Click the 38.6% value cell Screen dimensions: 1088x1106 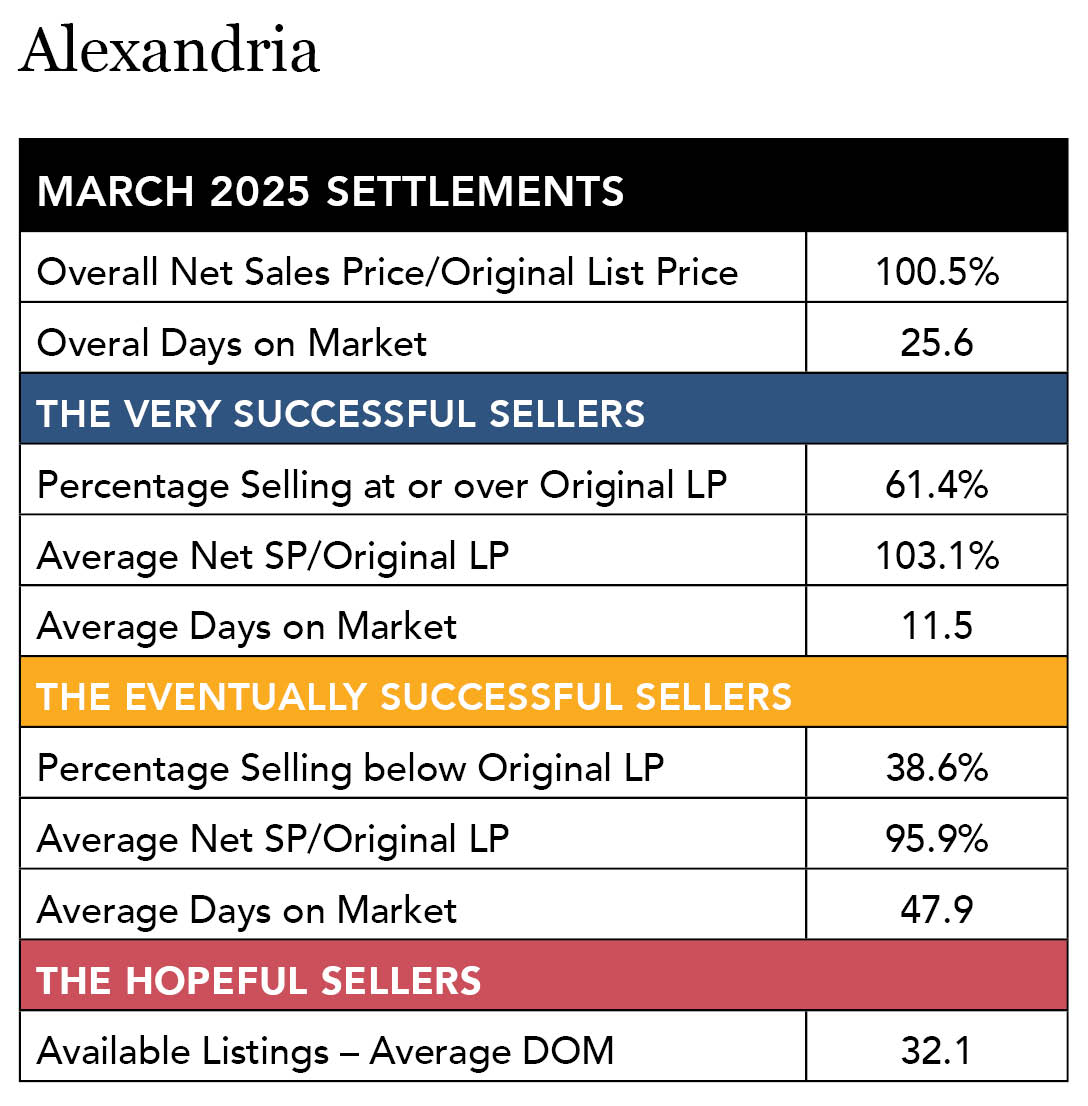coord(936,768)
